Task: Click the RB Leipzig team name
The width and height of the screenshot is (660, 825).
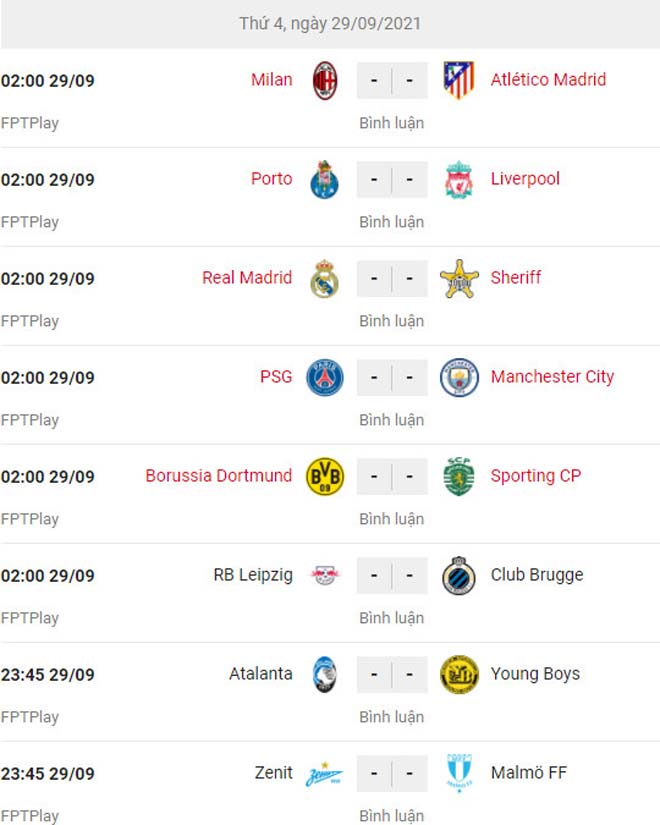Action: point(253,575)
